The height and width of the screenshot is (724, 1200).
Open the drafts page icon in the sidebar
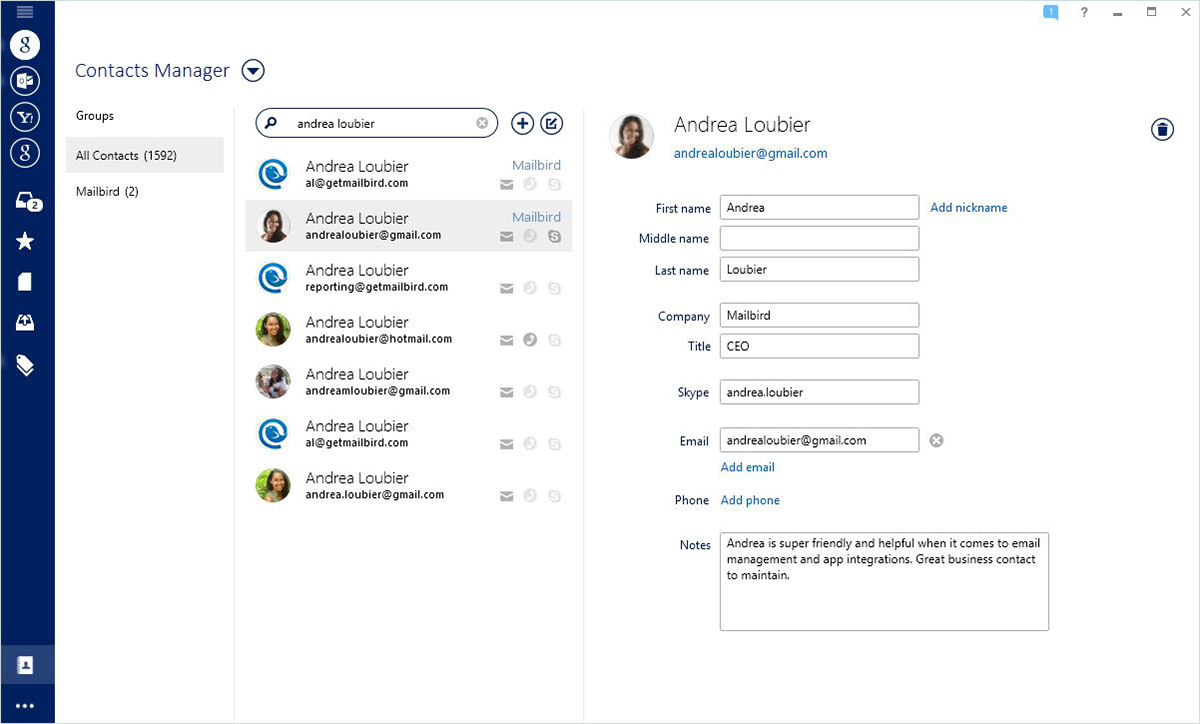[x=25, y=282]
